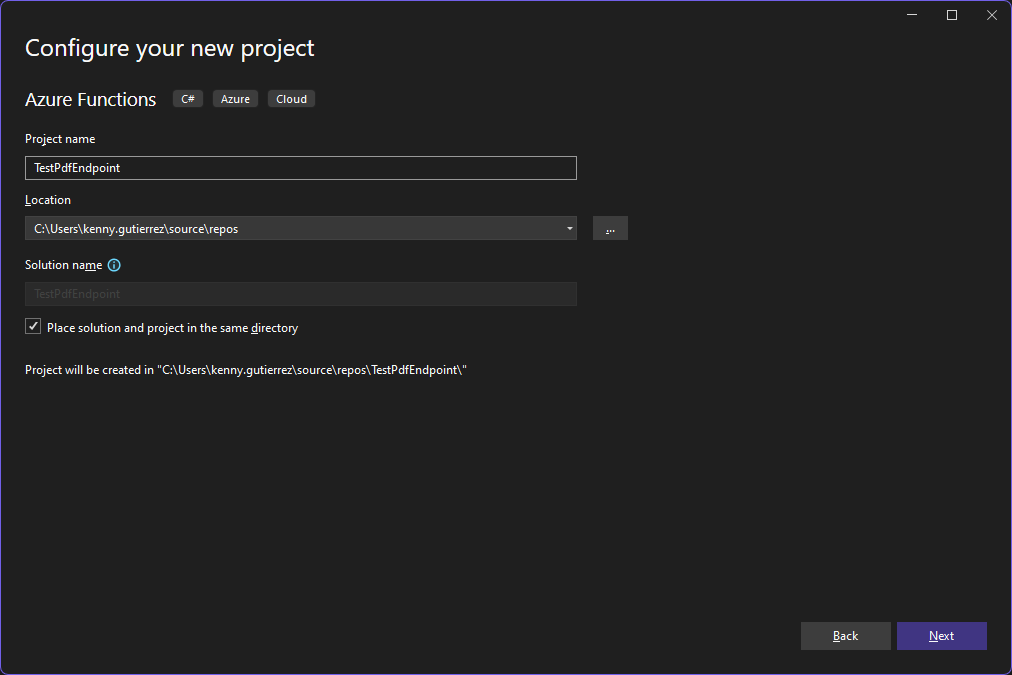1012x675 pixels.
Task: Click the Cloud project type tag
Action: (291, 99)
